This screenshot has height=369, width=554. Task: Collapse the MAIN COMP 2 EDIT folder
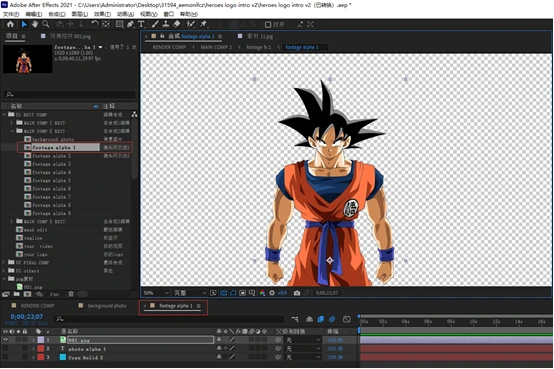click(x=12, y=131)
